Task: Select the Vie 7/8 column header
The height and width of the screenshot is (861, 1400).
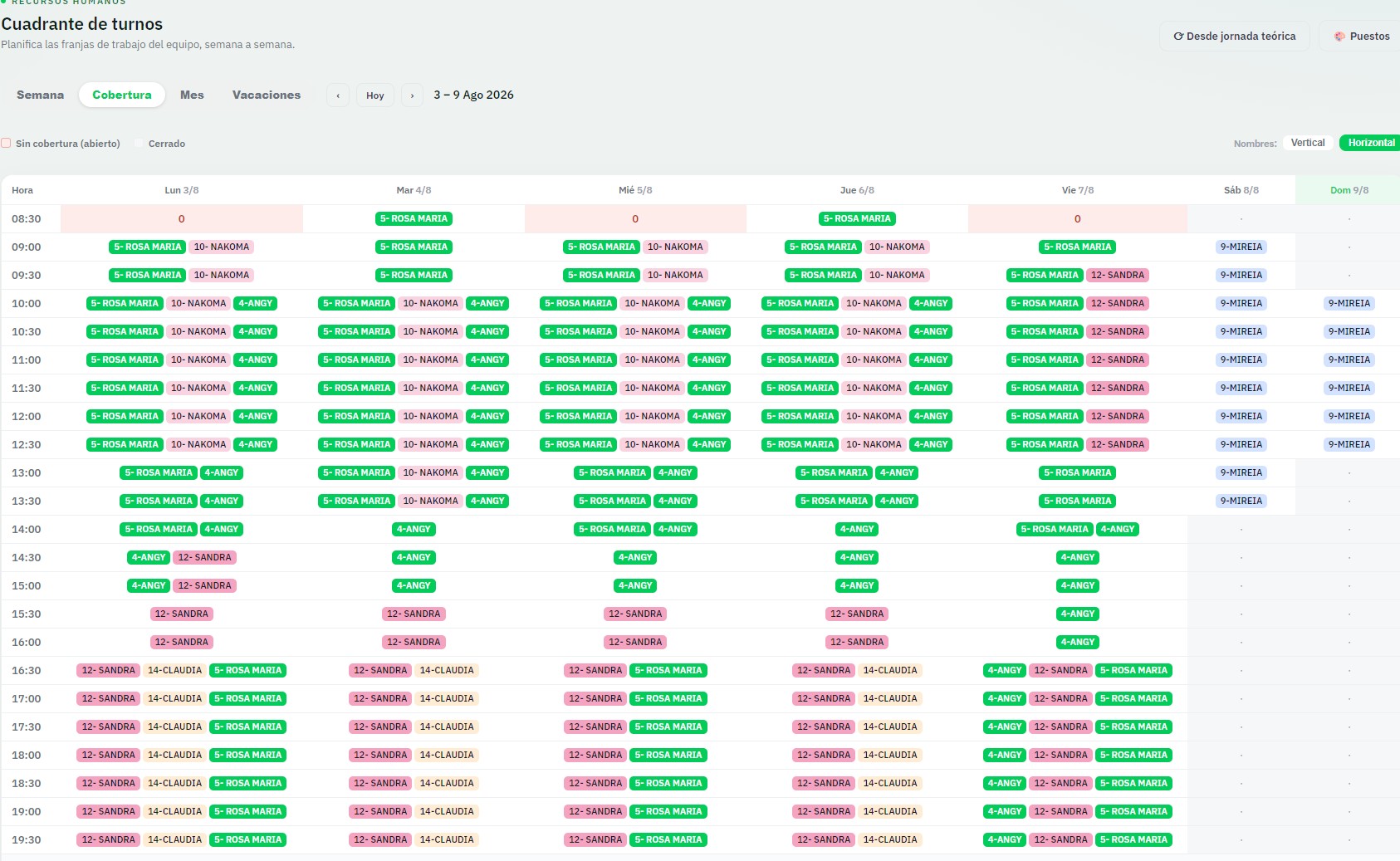Action: pyautogui.click(x=1078, y=190)
